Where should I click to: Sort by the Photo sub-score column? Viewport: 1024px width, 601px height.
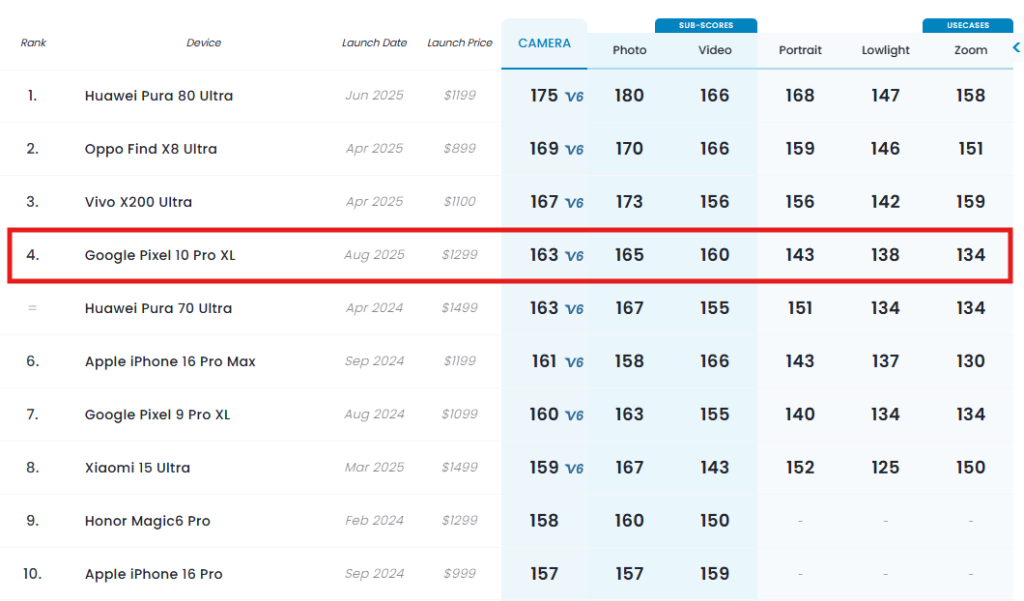coord(630,50)
